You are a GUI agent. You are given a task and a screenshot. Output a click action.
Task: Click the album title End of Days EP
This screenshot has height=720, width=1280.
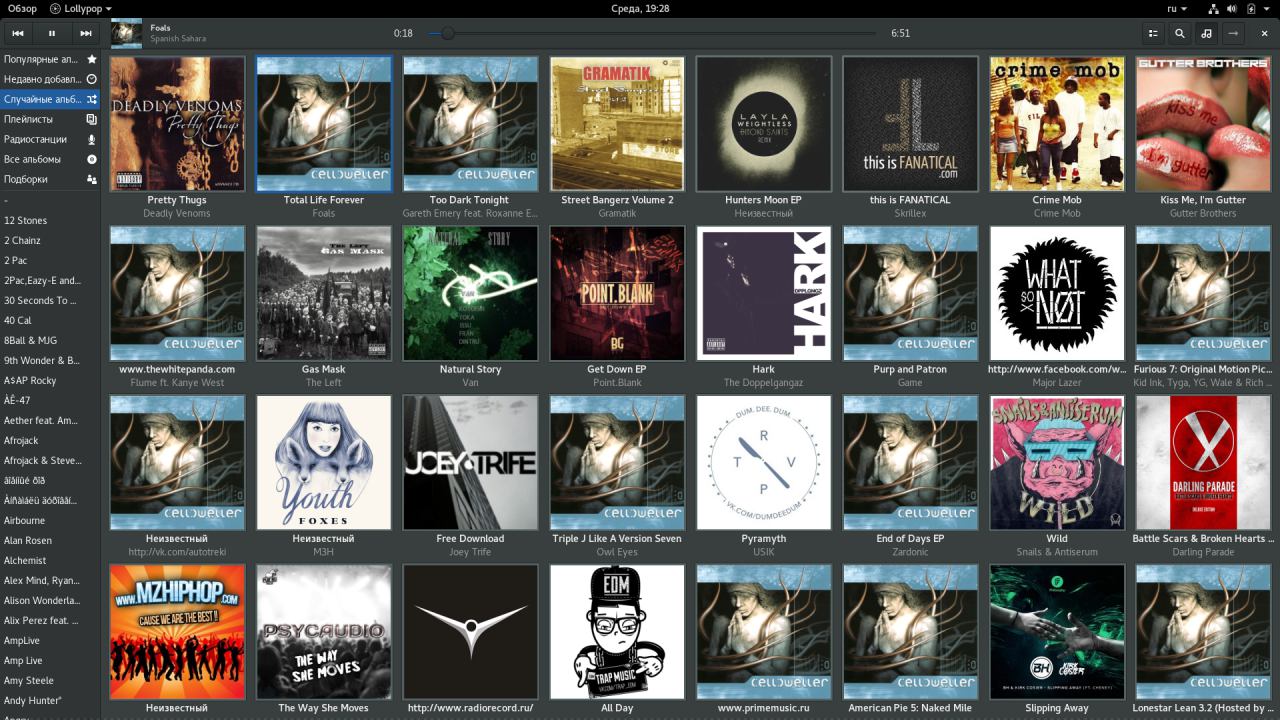(910, 538)
